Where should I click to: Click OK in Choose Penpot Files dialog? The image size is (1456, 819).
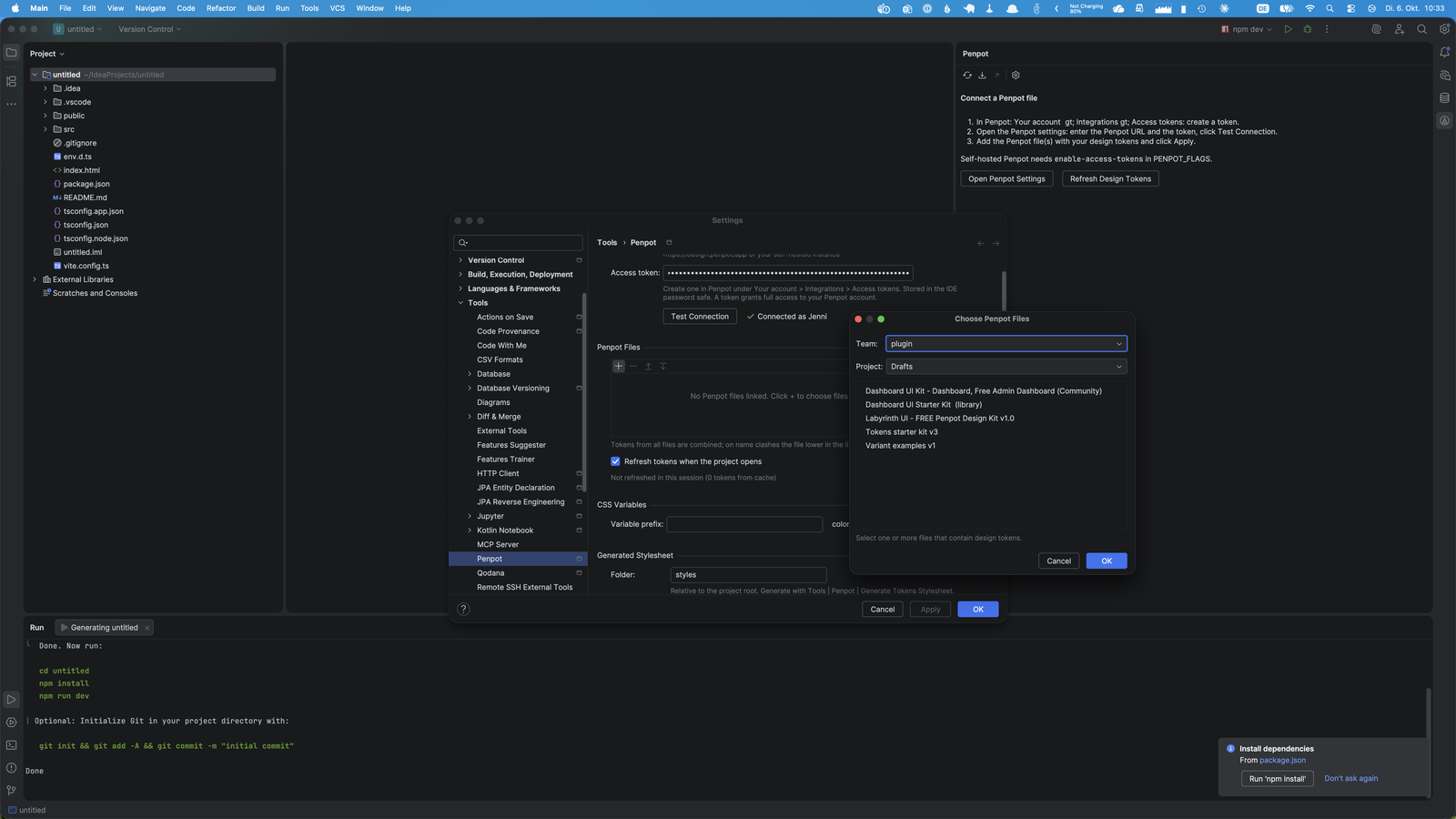1107,561
